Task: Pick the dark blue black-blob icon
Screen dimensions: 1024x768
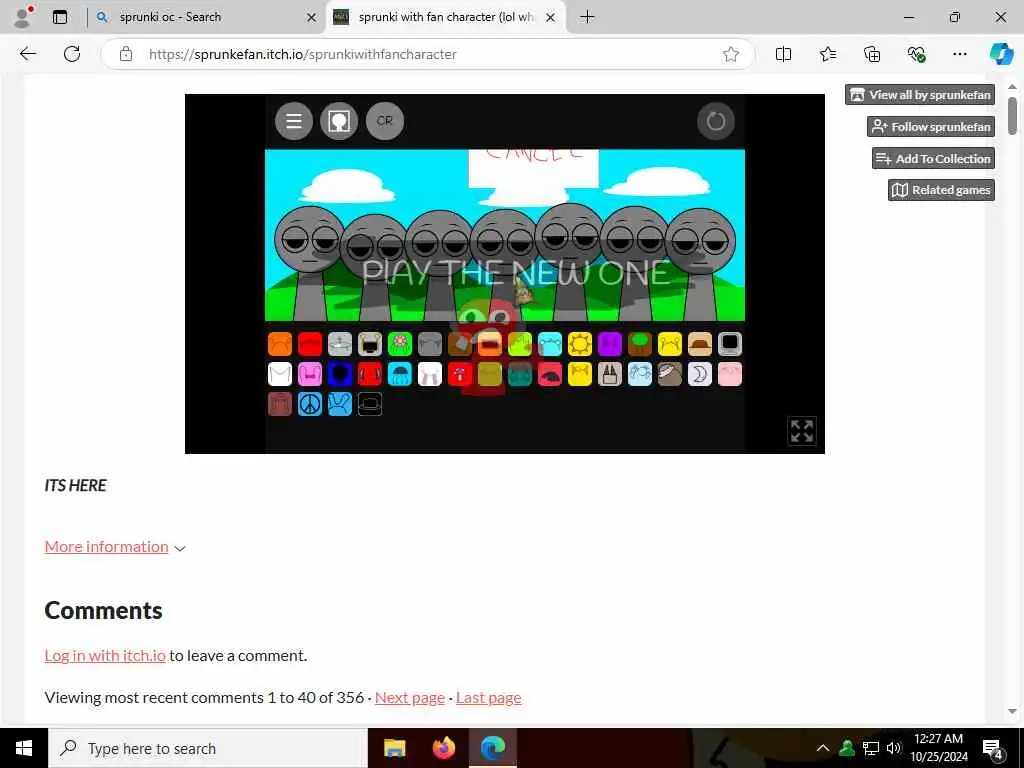Action: click(340, 374)
